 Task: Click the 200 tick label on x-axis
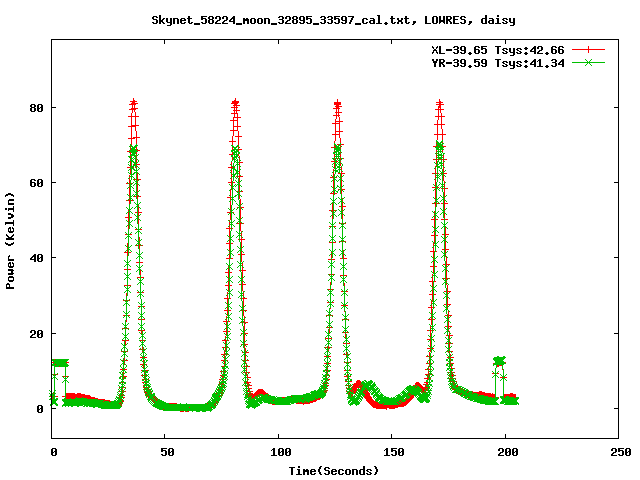[x=507, y=452]
